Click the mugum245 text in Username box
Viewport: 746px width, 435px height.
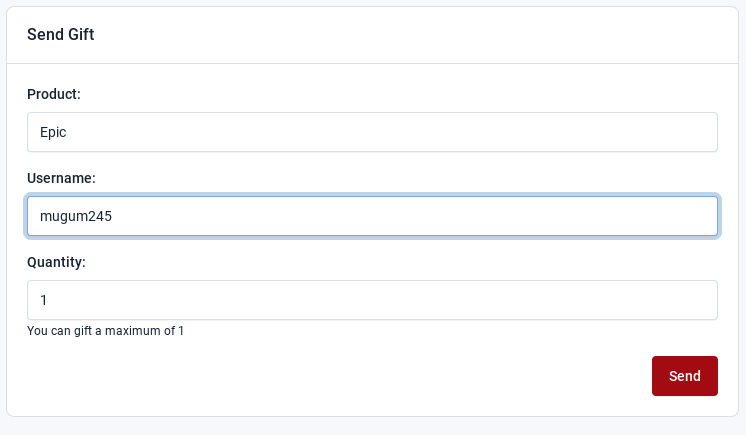[76, 216]
